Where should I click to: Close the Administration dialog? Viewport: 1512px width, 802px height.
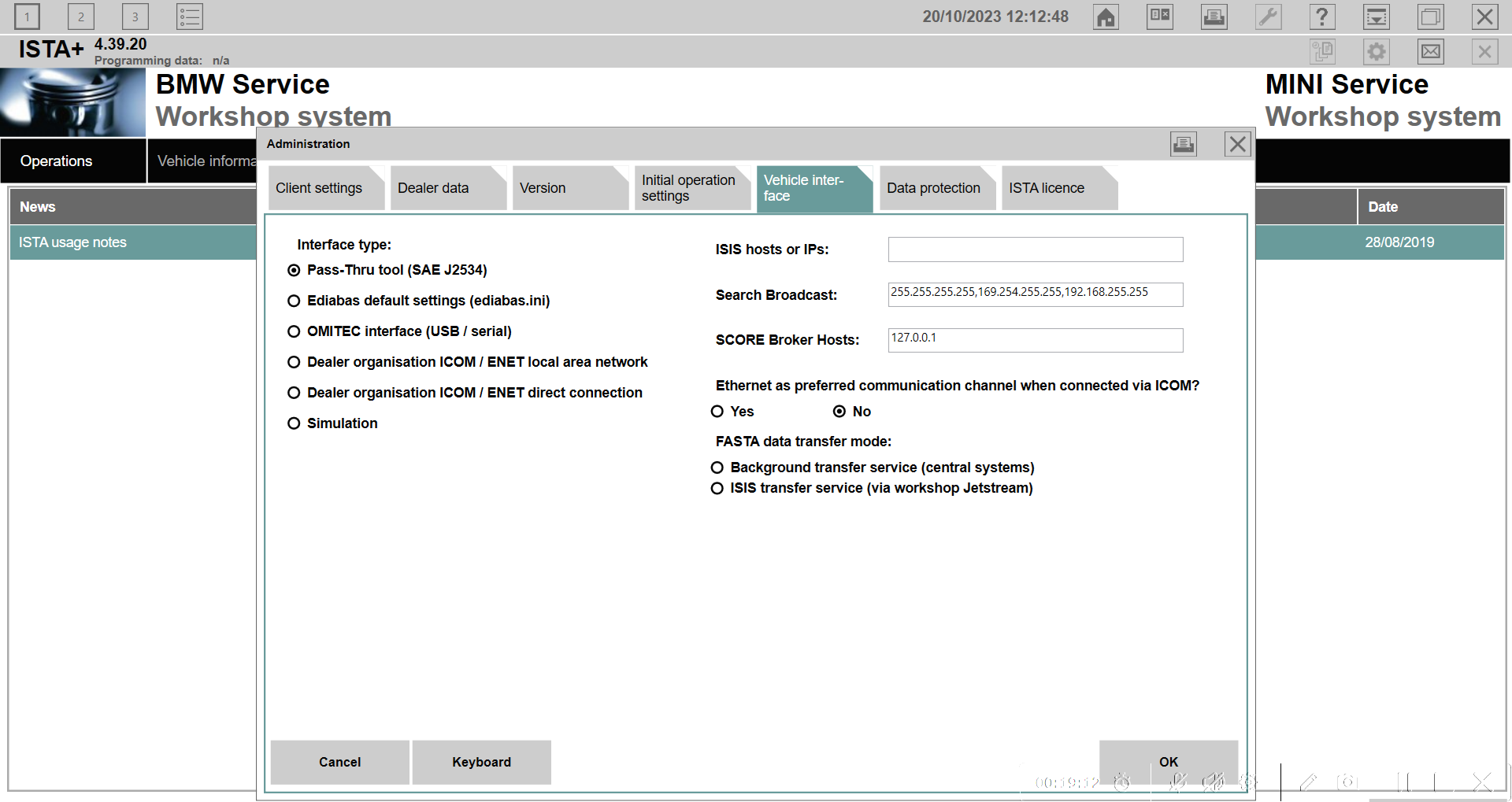pos(1237,144)
